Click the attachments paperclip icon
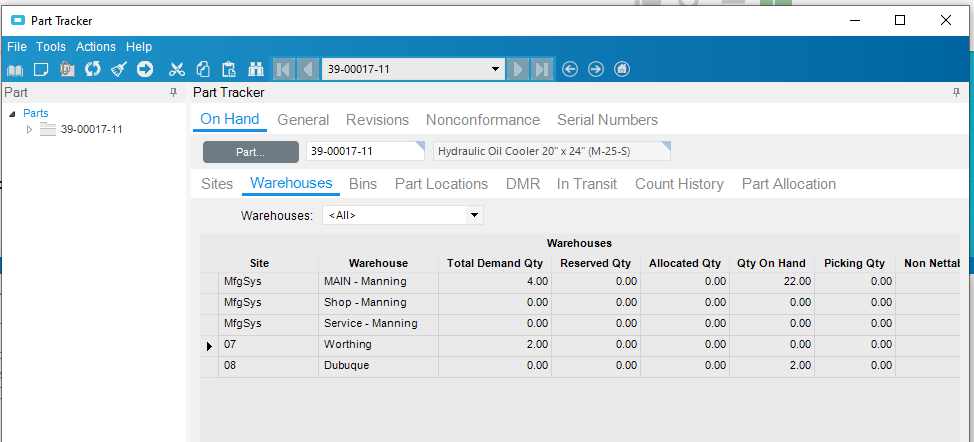974x442 pixels. (x=67, y=70)
